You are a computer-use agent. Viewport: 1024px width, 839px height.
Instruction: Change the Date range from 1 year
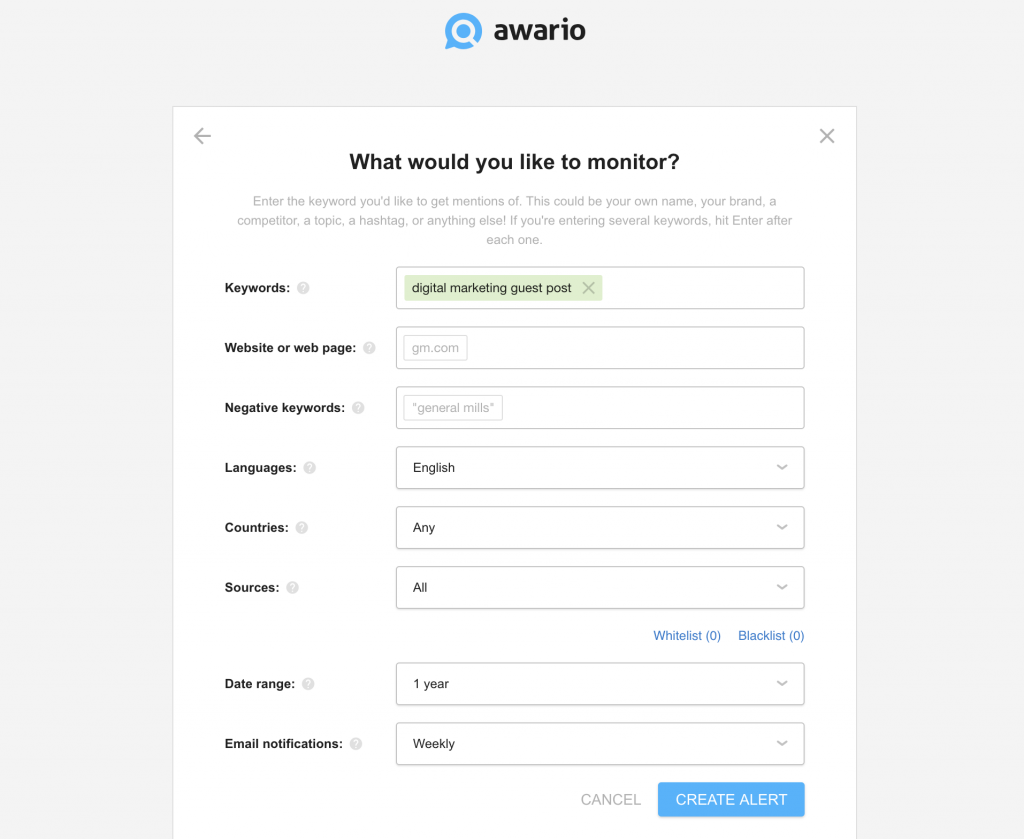point(600,684)
